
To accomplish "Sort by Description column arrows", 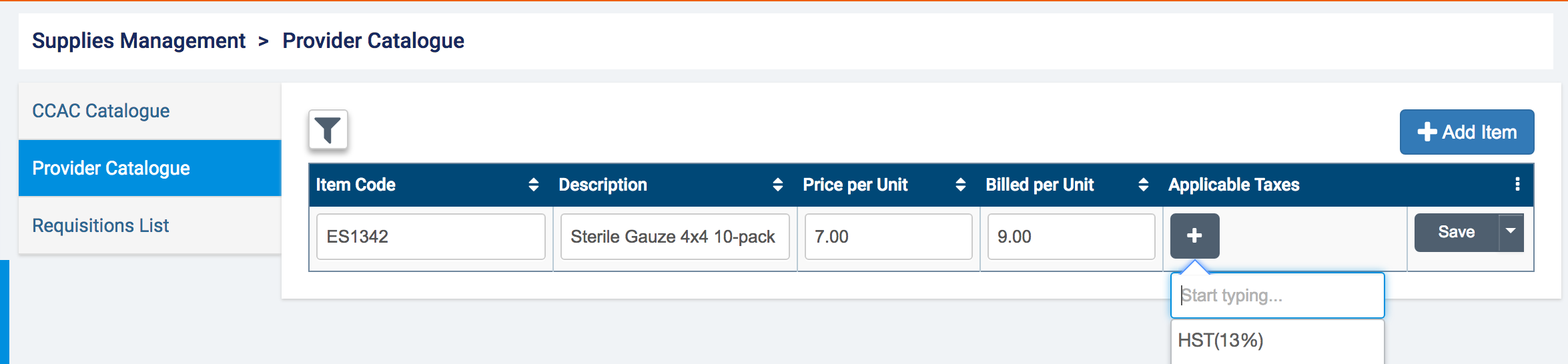I will point(777,185).
